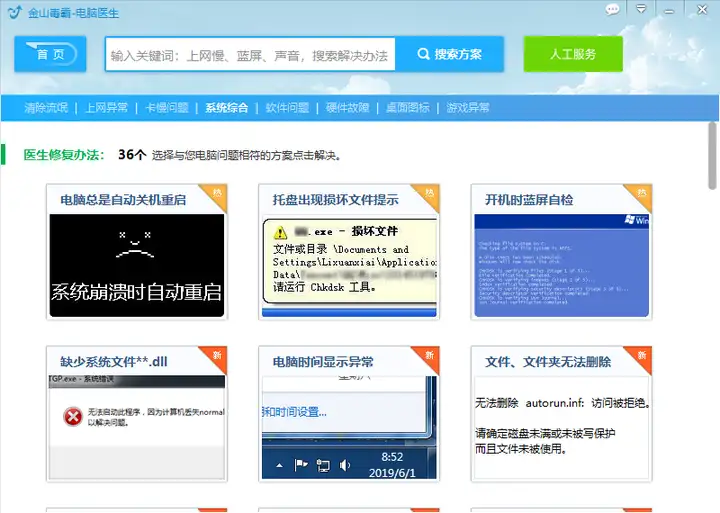Click the 无法删除 autorun.inf thumbnail
This screenshot has width=720, height=513.
click(x=562, y=428)
